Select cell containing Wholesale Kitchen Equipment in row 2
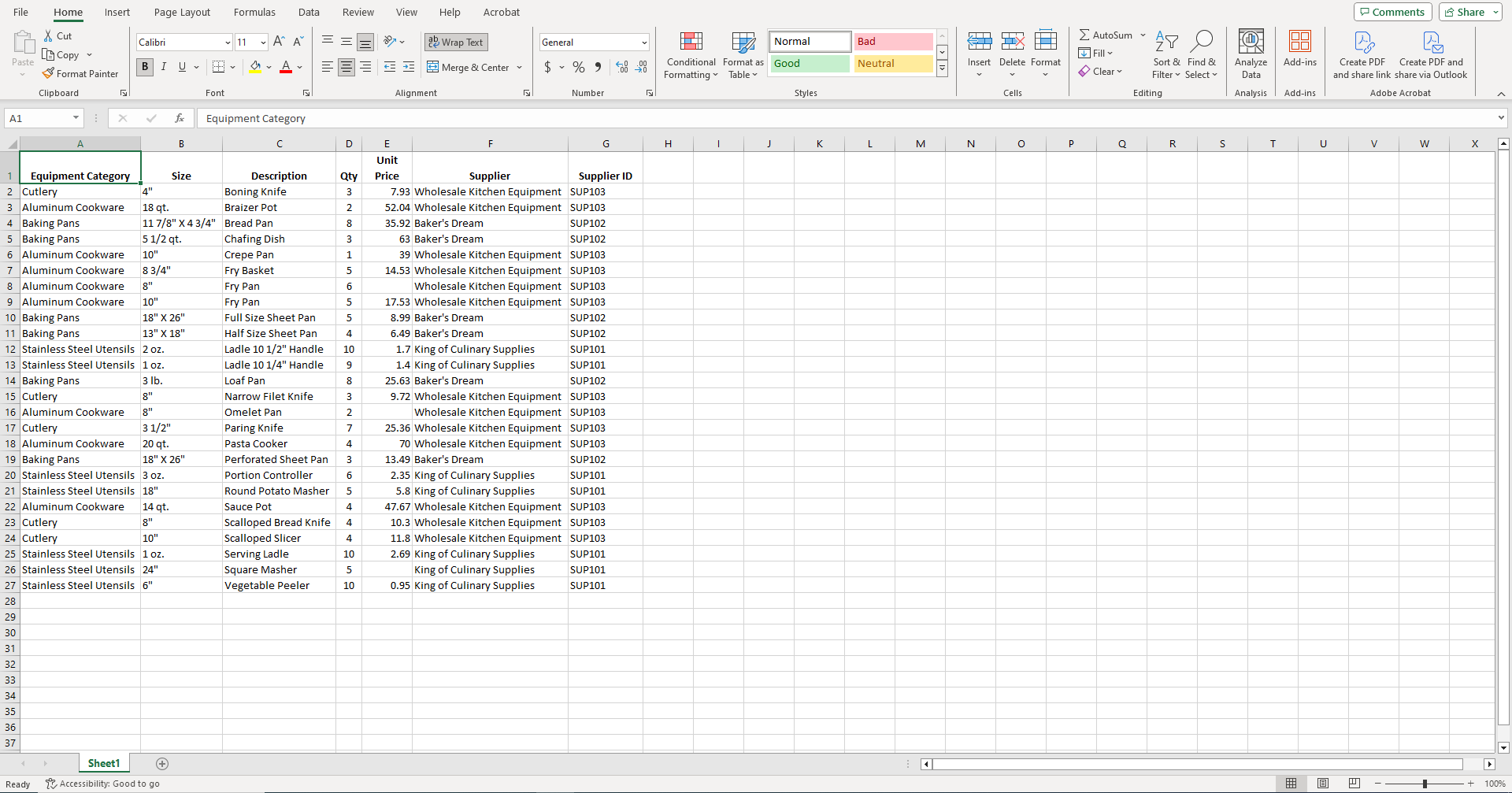This screenshot has width=1512, height=793. point(490,191)
